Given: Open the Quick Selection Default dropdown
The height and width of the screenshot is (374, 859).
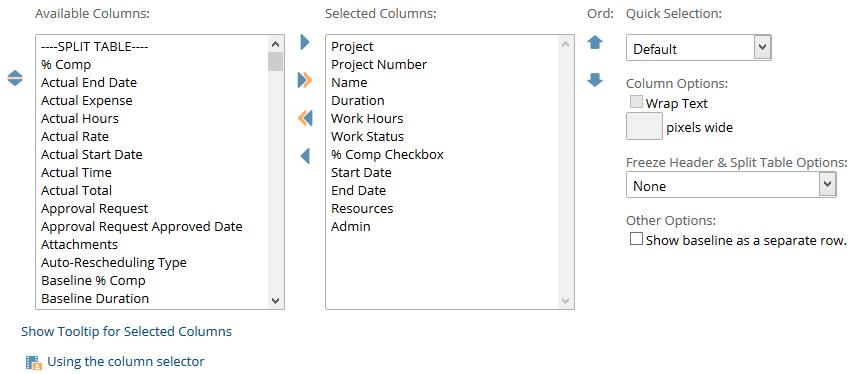Looking at the screenshot, I should pyautogui.click(x=698, y=48).
